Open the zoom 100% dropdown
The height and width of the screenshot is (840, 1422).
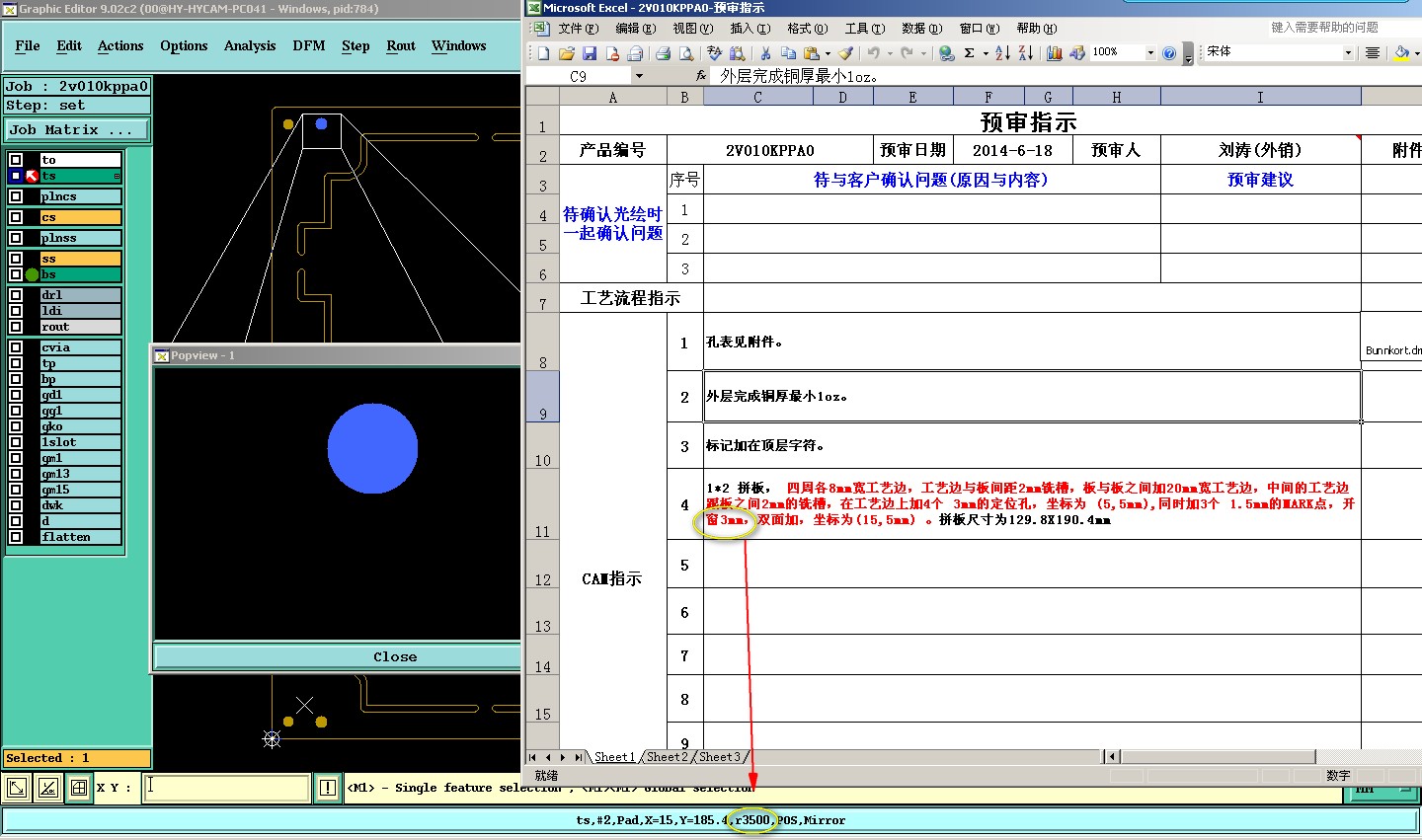point(1150,53)
